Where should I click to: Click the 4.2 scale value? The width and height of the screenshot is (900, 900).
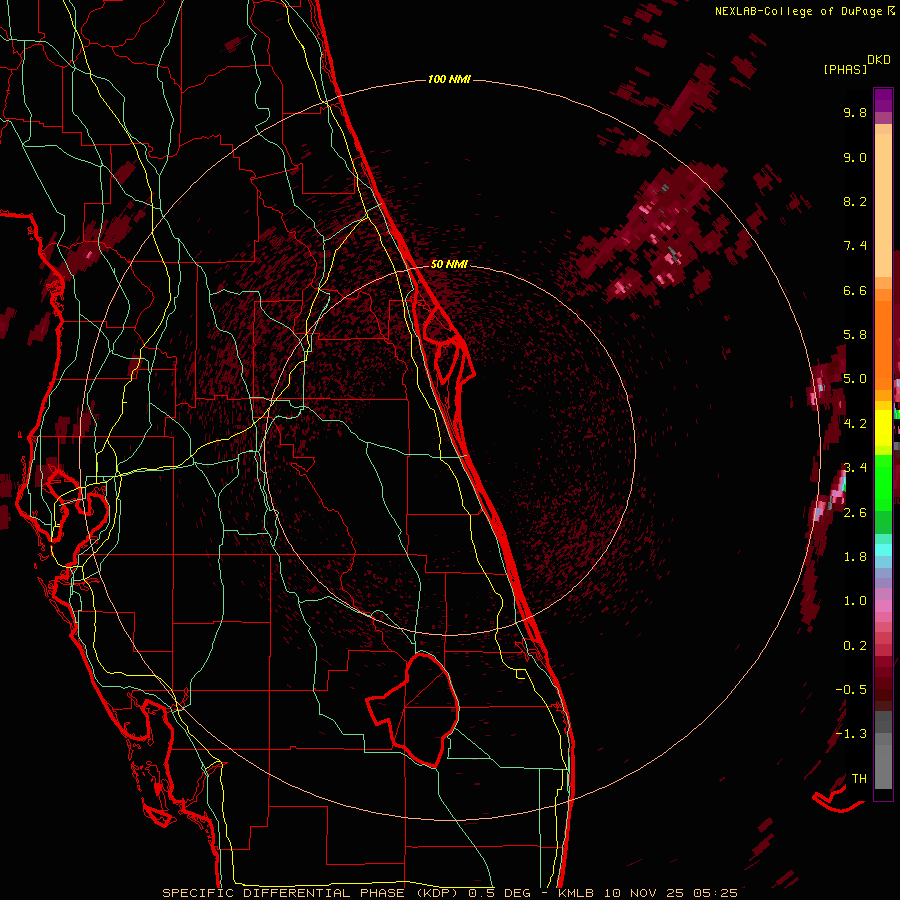click(x=855, y=424)
